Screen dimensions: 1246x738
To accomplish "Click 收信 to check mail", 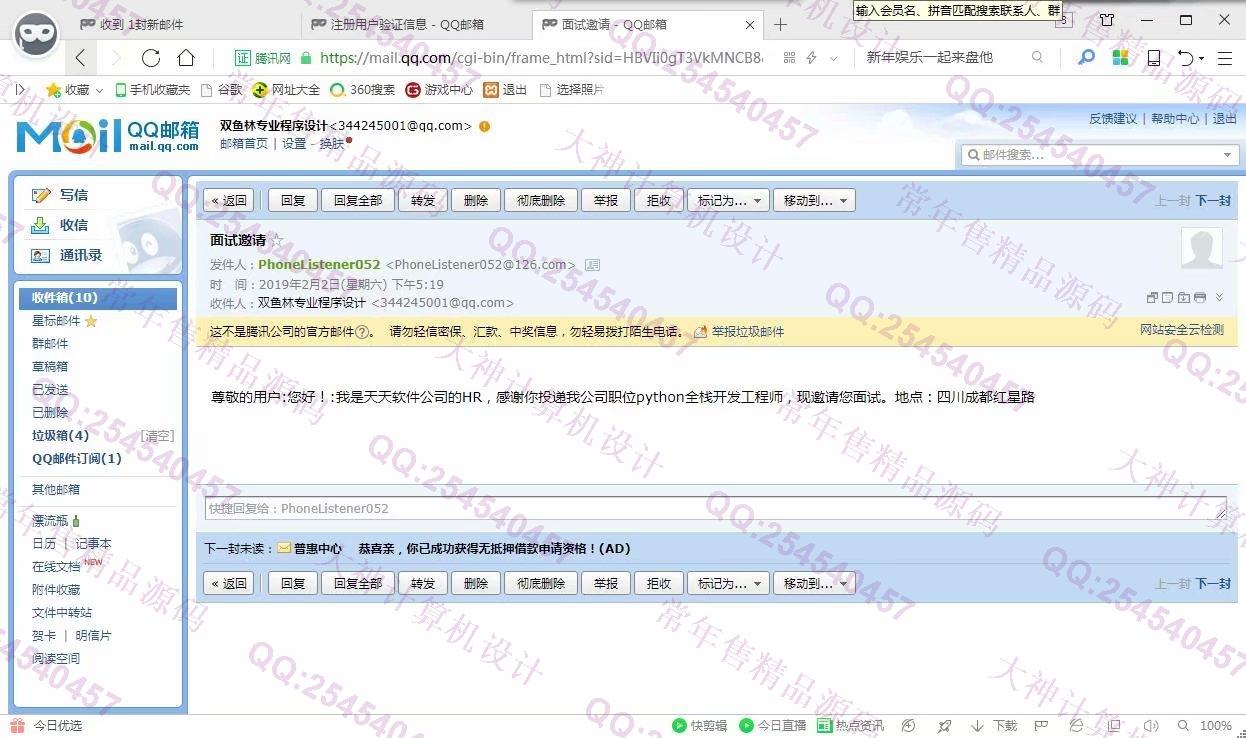I will tap(60, 225).
